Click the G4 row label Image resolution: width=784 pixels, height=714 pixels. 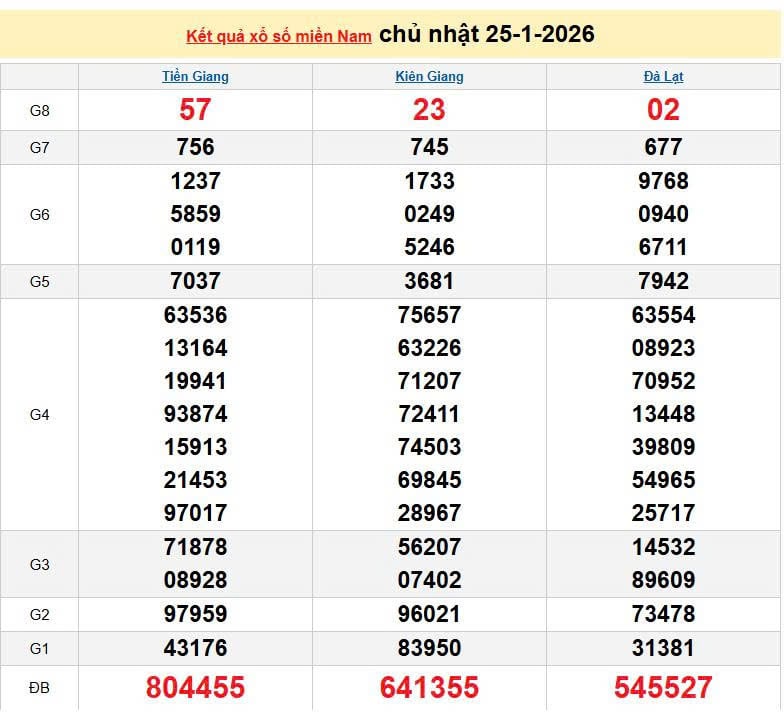click(39, 414)
